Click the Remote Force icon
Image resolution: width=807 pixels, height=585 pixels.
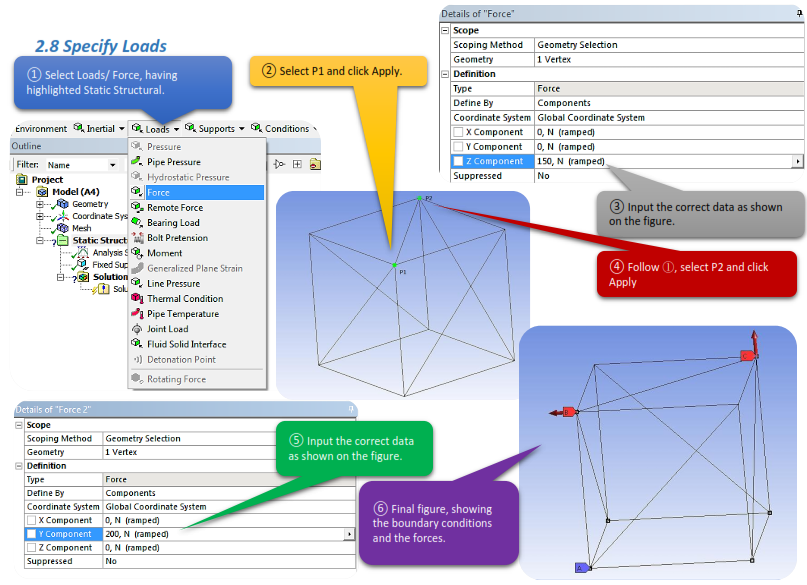coord(137,208)
